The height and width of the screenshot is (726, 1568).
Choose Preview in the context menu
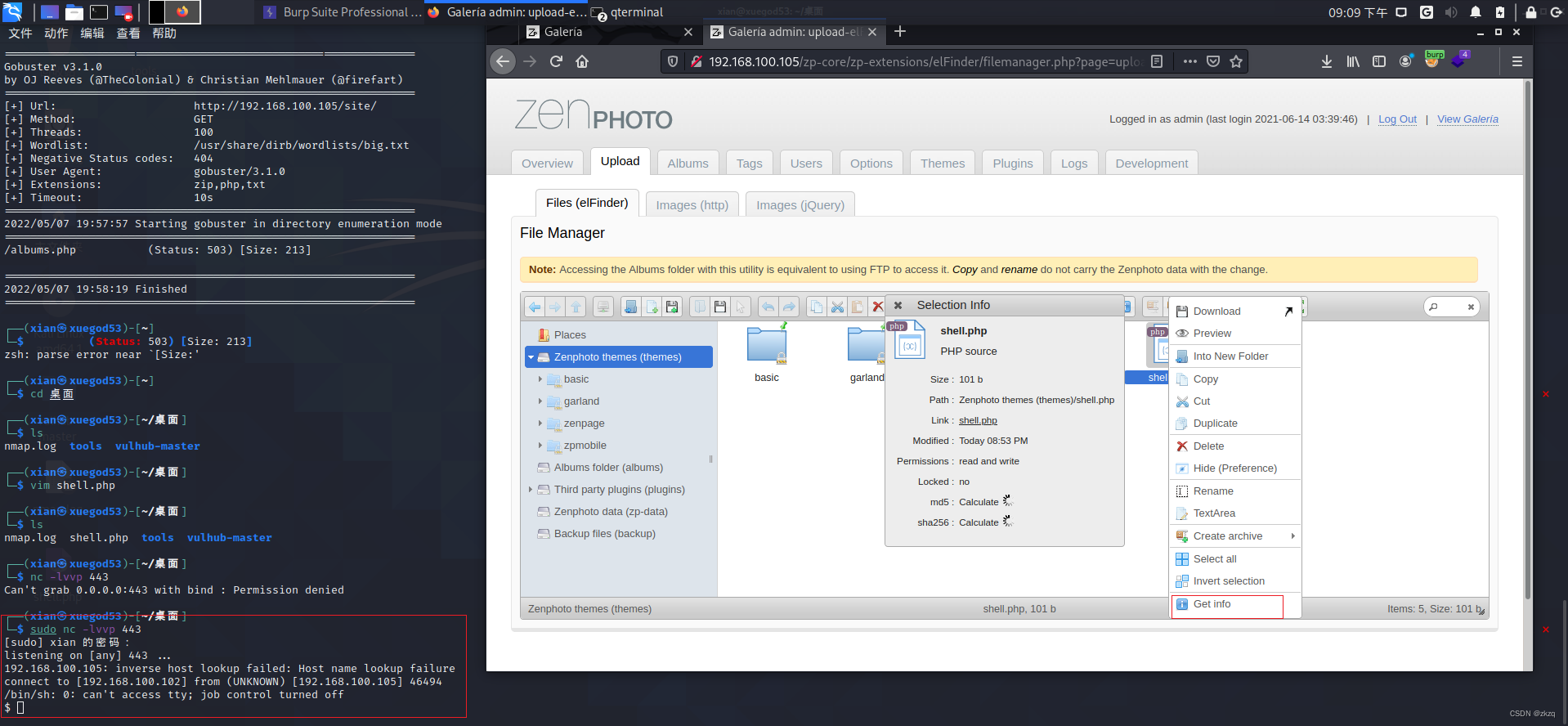[x=1235, y=334]
